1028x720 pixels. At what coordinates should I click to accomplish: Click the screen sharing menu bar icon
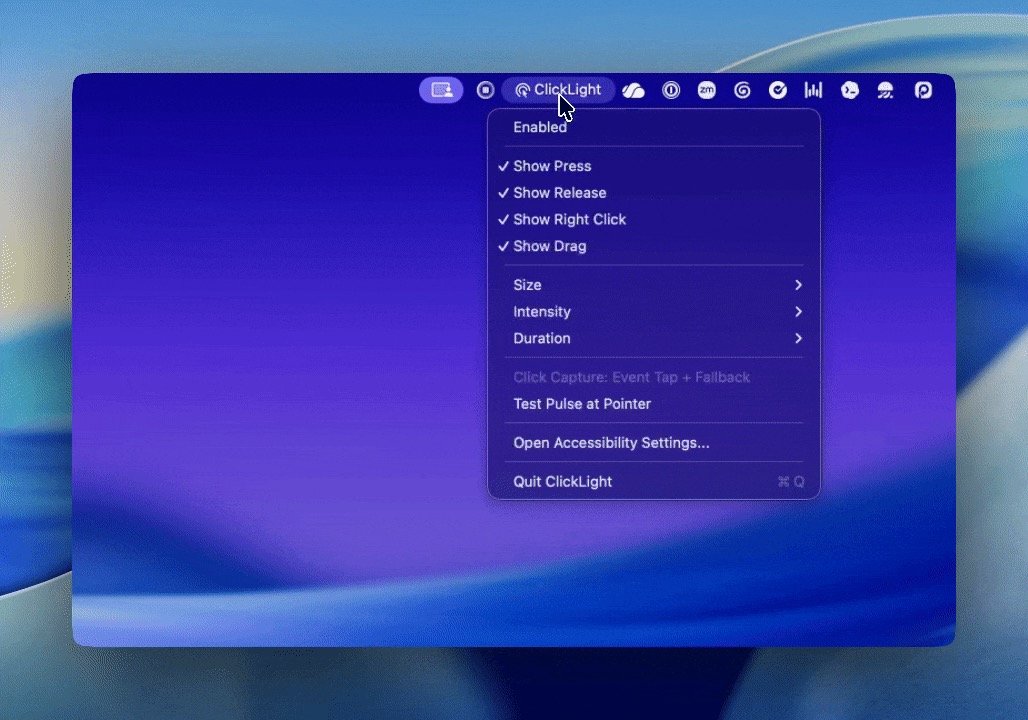[441, 90]
